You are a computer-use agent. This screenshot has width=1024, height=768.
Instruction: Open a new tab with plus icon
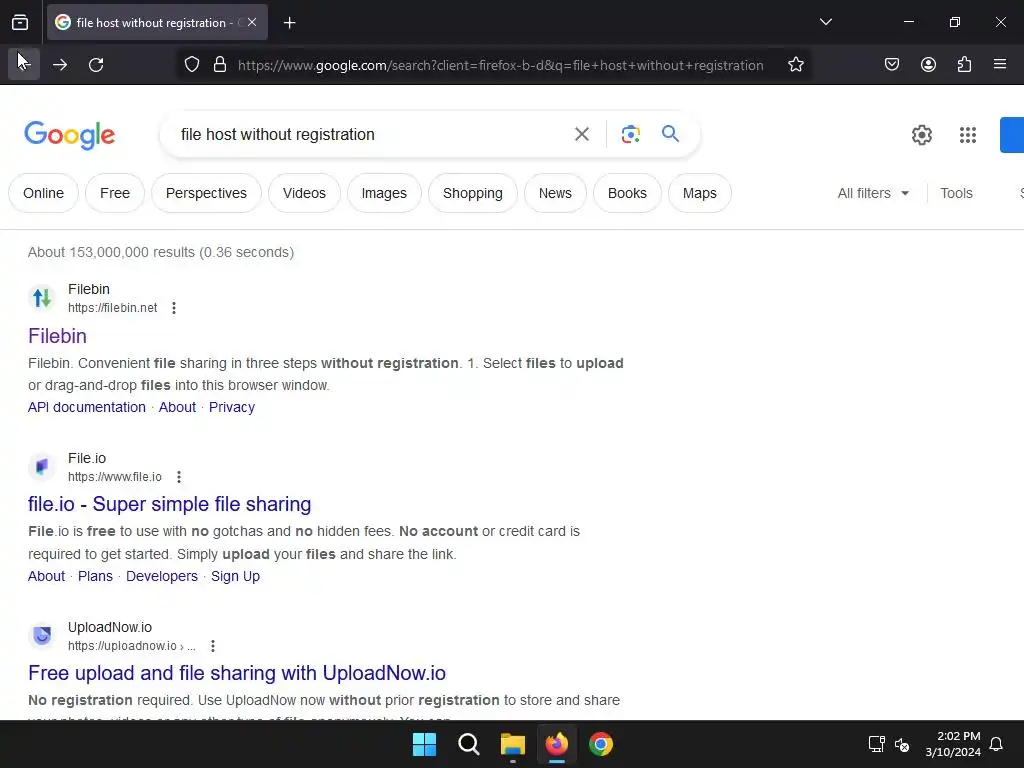(x=289, y=23)
